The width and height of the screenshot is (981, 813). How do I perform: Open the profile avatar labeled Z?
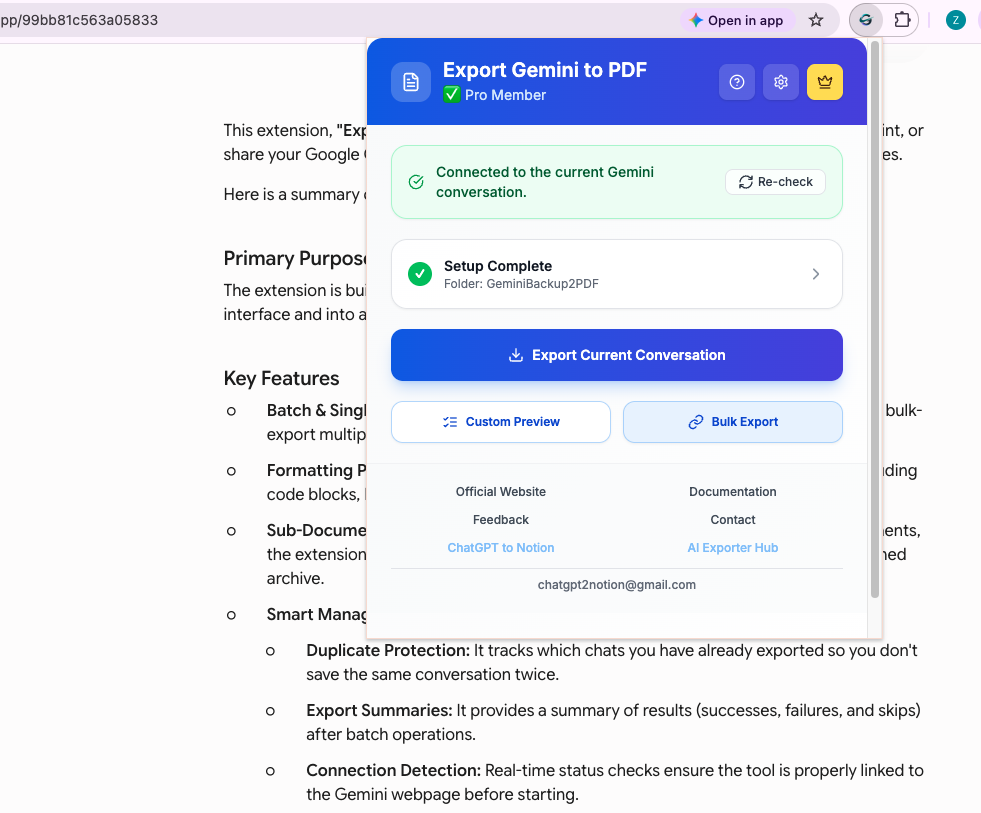click(955, 20)
